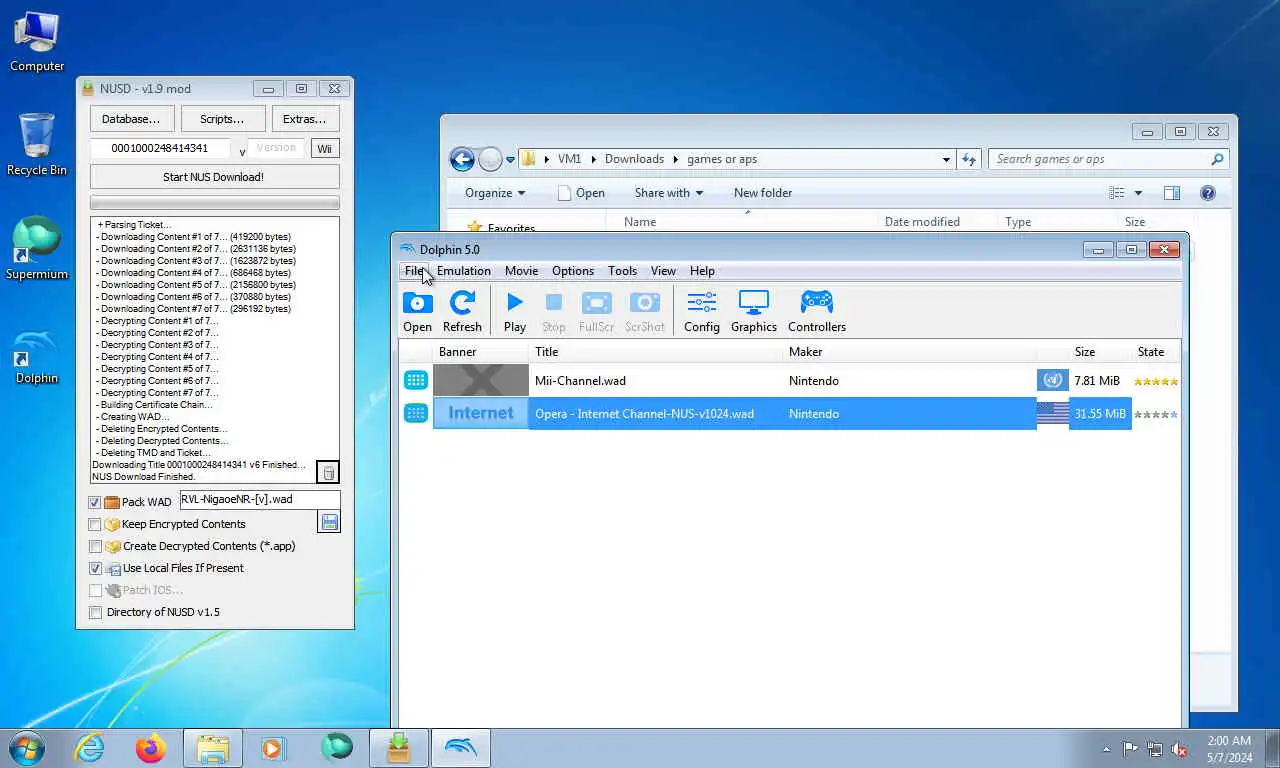Open the address bar history dropdown arrow
Screen dimensions: 1280x768
click(946, 159)
